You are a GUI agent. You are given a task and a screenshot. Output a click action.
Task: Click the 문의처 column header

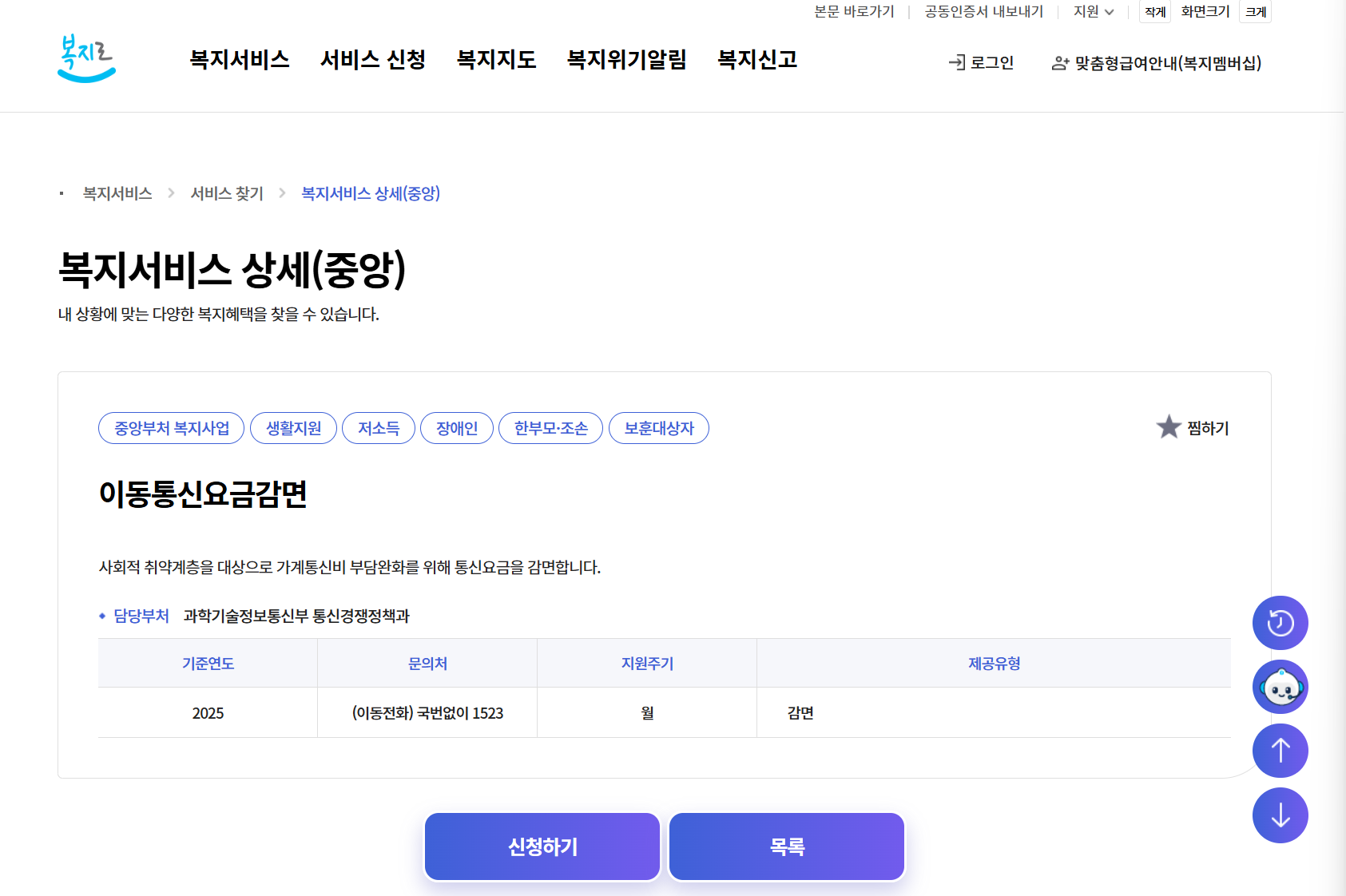(427, 664)
